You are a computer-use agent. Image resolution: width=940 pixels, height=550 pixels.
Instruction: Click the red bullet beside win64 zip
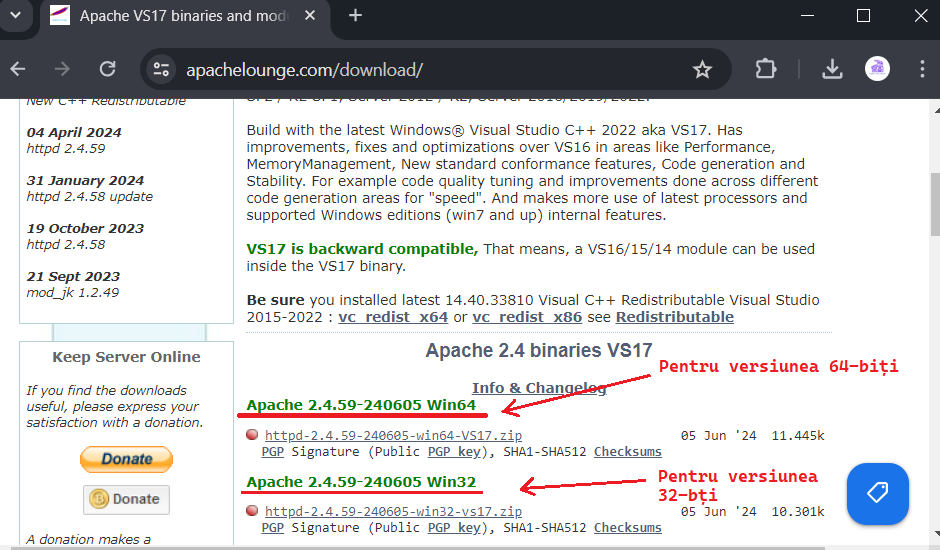[252, 434]
